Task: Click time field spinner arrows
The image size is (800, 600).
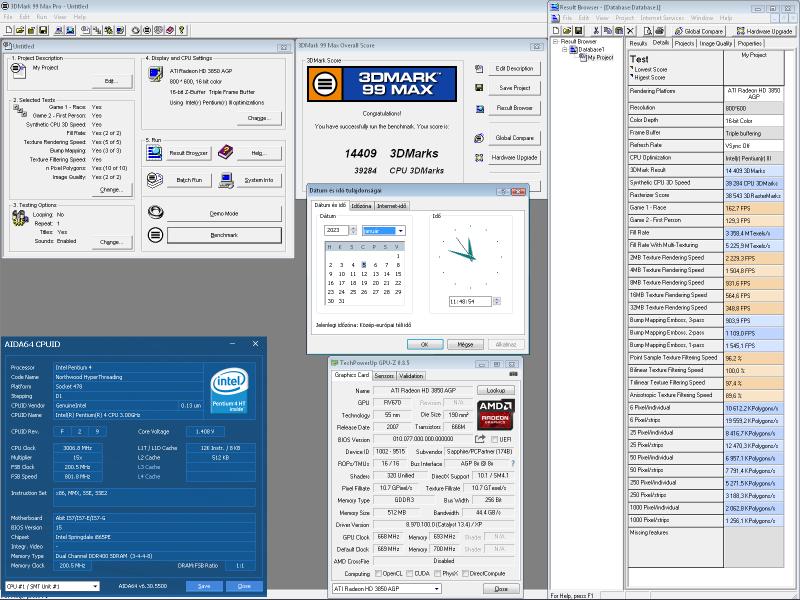Action: 496,301
